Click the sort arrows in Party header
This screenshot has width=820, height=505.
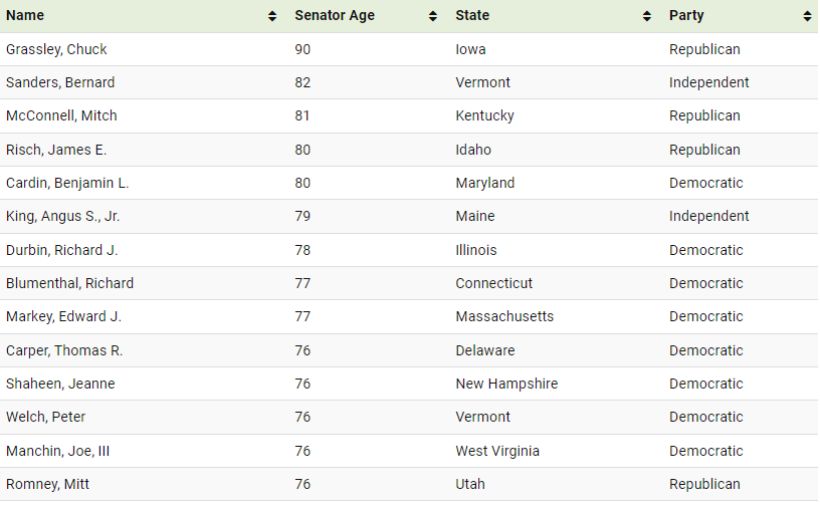click(x=807, y=16)
